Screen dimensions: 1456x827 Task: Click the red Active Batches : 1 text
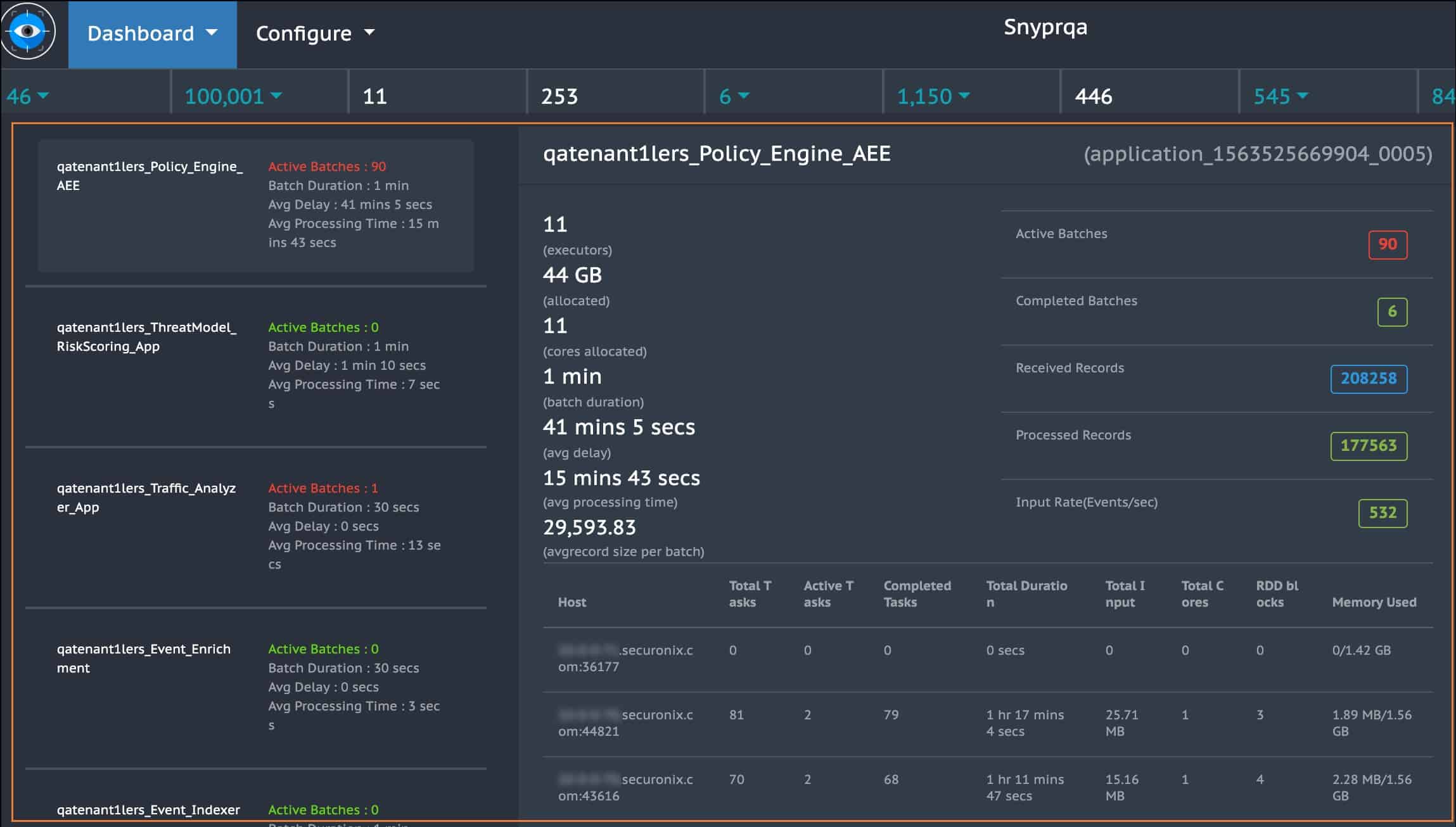point(322,488)
